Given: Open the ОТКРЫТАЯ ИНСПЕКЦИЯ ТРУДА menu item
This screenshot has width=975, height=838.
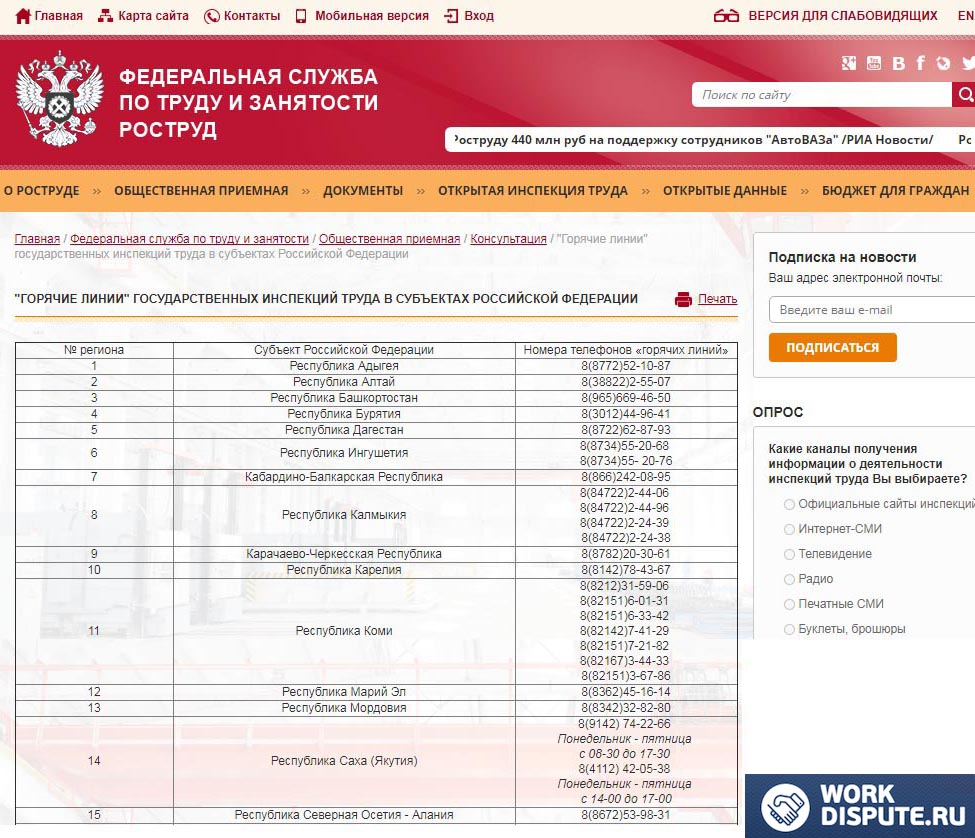Looking at the screenshot, I should pyautogui.click(x=533, y=191).
